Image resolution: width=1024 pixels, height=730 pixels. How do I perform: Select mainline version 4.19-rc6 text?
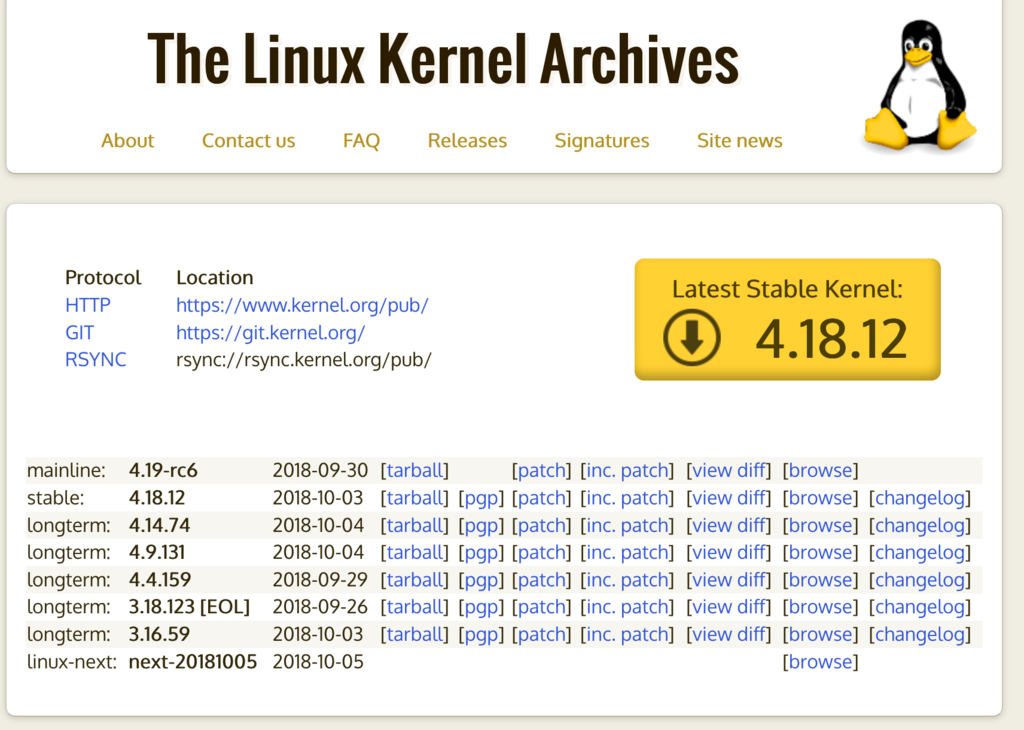click(x=163, y=470)
